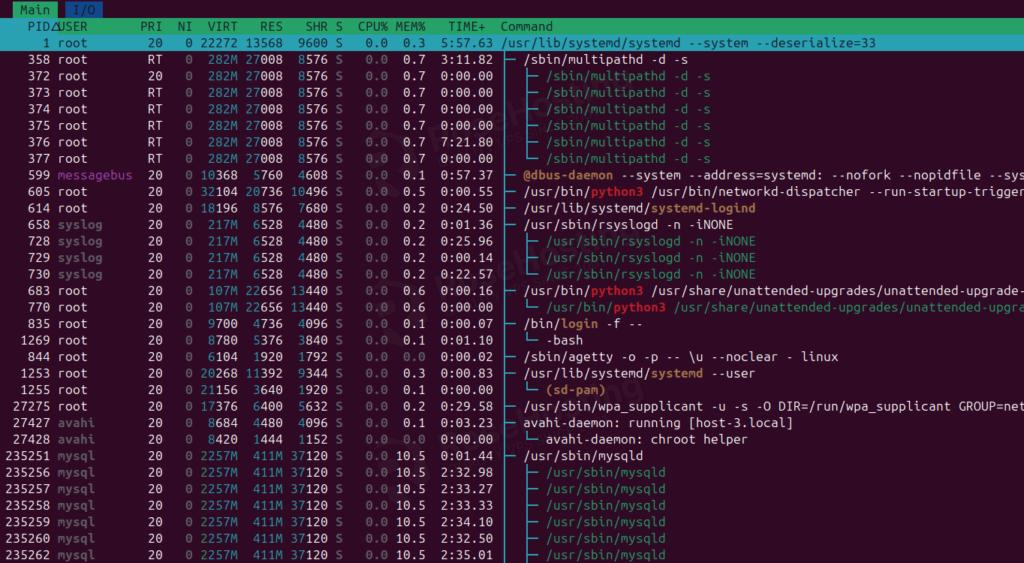Click the TIME+ value 3:11.82
This screenshot has height=563, width=1024.
(x=466, y=59)
